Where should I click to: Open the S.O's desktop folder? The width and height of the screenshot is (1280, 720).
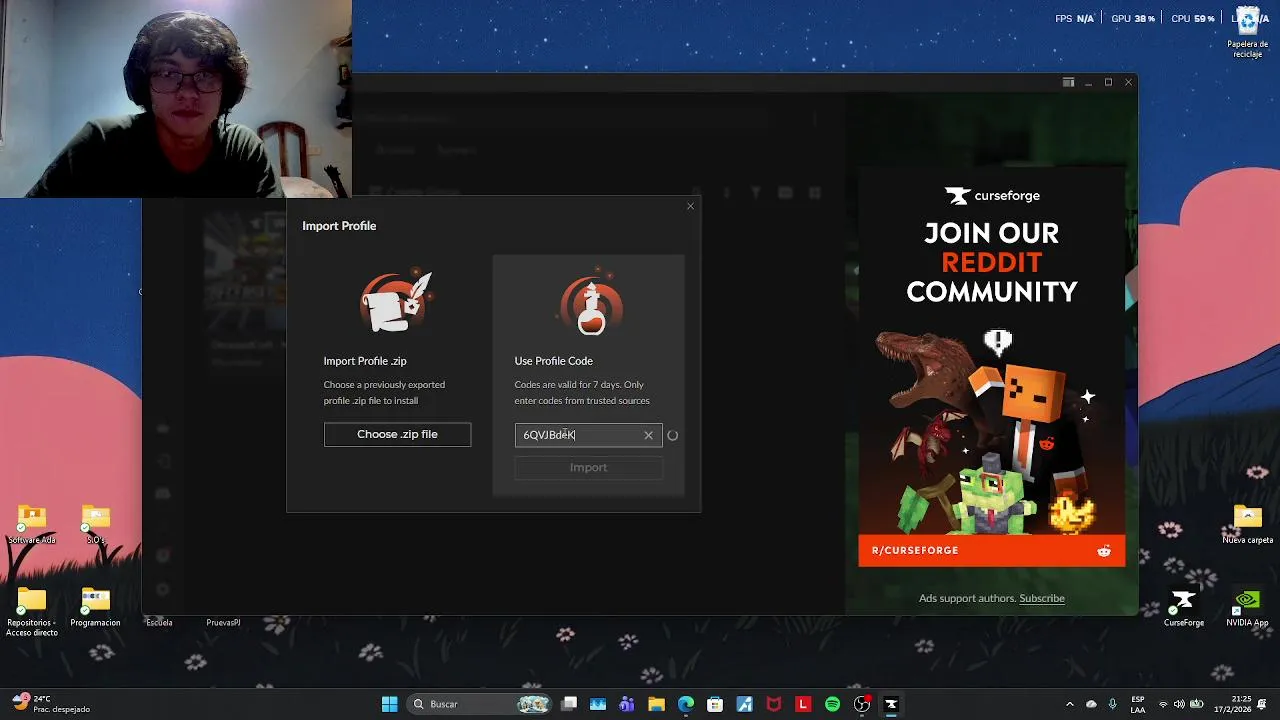tap(96, 524)
